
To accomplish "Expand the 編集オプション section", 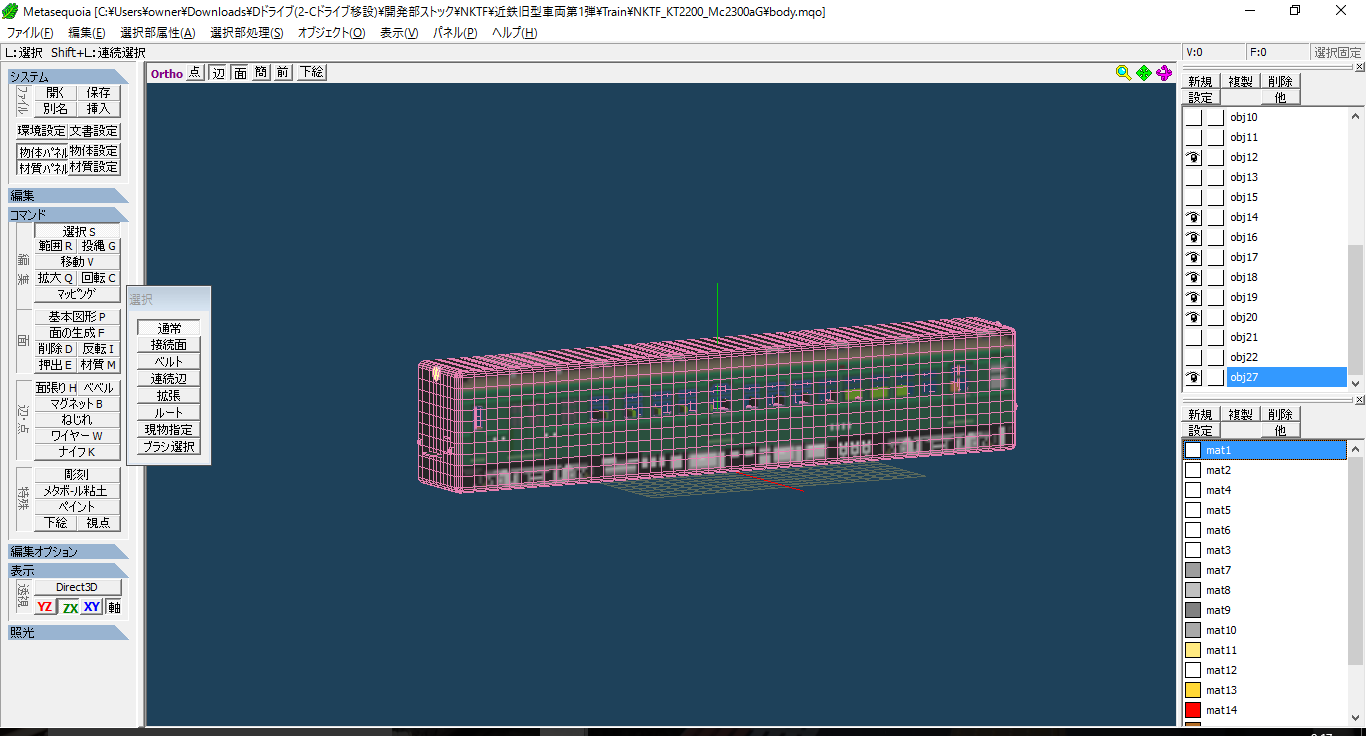I will tap(68, 551).
